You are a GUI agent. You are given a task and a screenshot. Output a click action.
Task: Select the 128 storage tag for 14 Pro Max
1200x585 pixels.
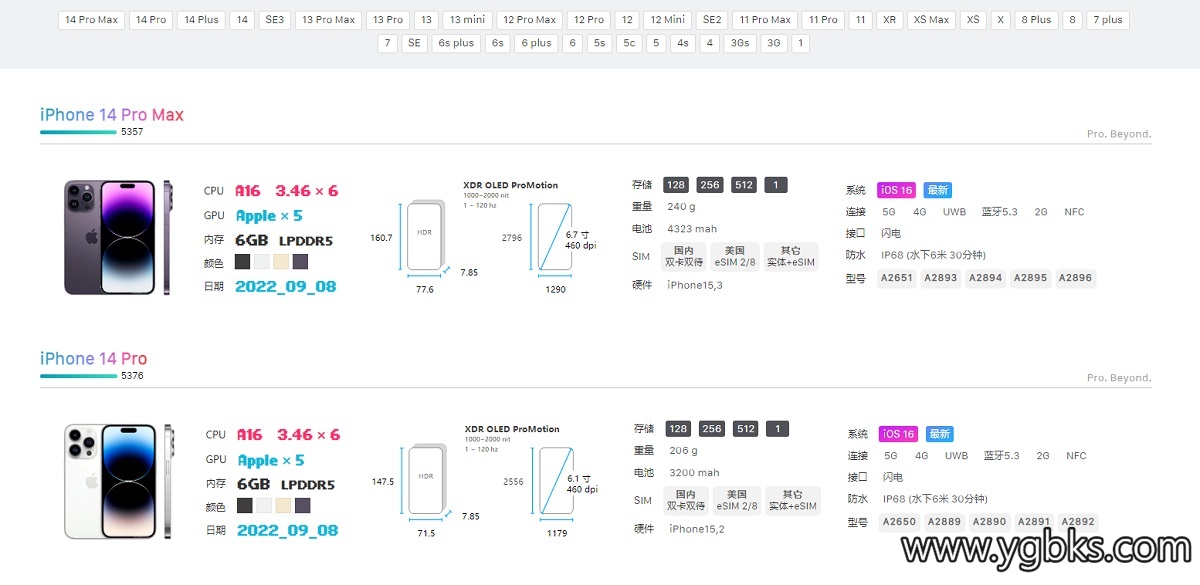(676, 185)
